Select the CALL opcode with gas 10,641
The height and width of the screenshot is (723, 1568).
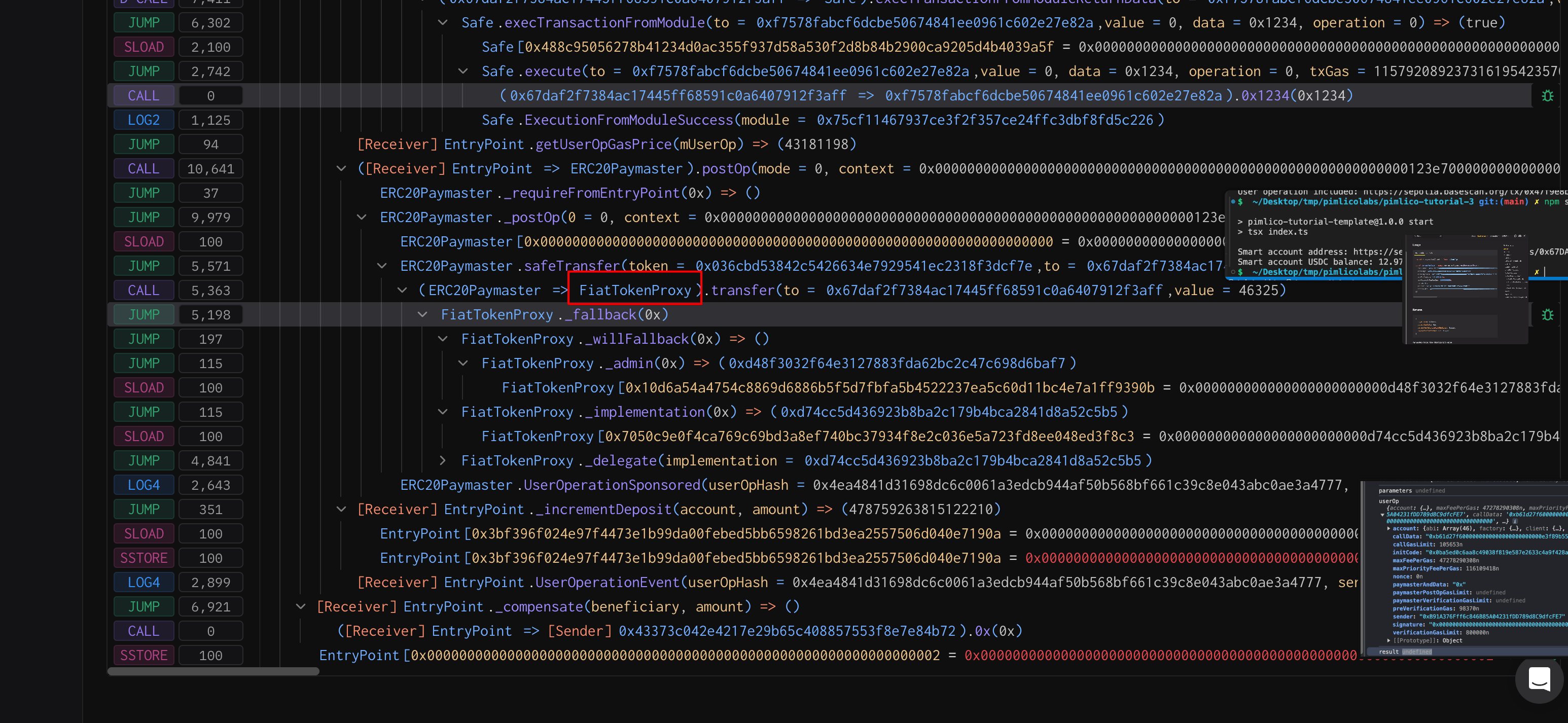click(144, 168)
